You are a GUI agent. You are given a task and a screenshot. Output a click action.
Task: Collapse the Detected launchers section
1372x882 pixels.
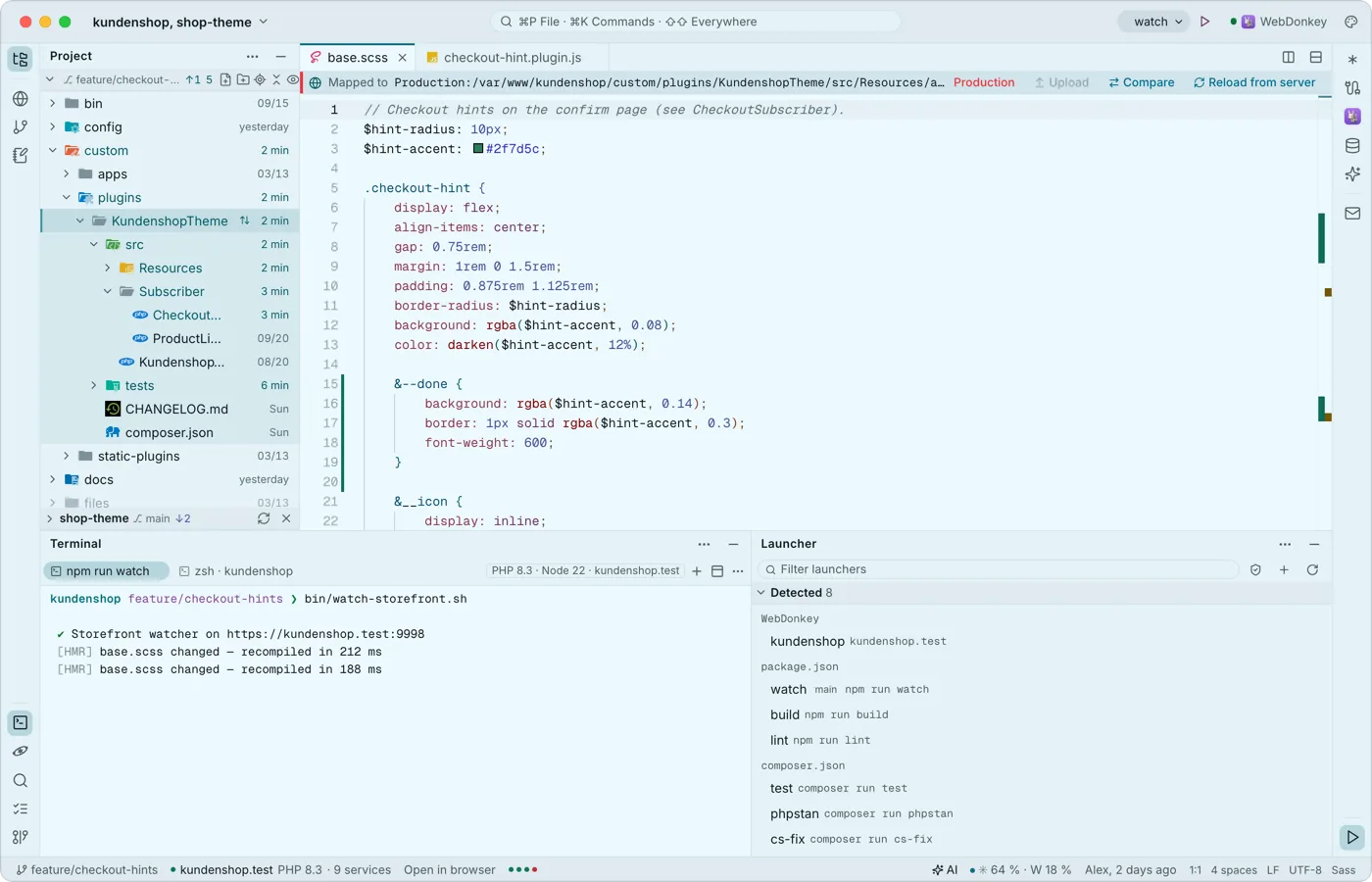761,593
